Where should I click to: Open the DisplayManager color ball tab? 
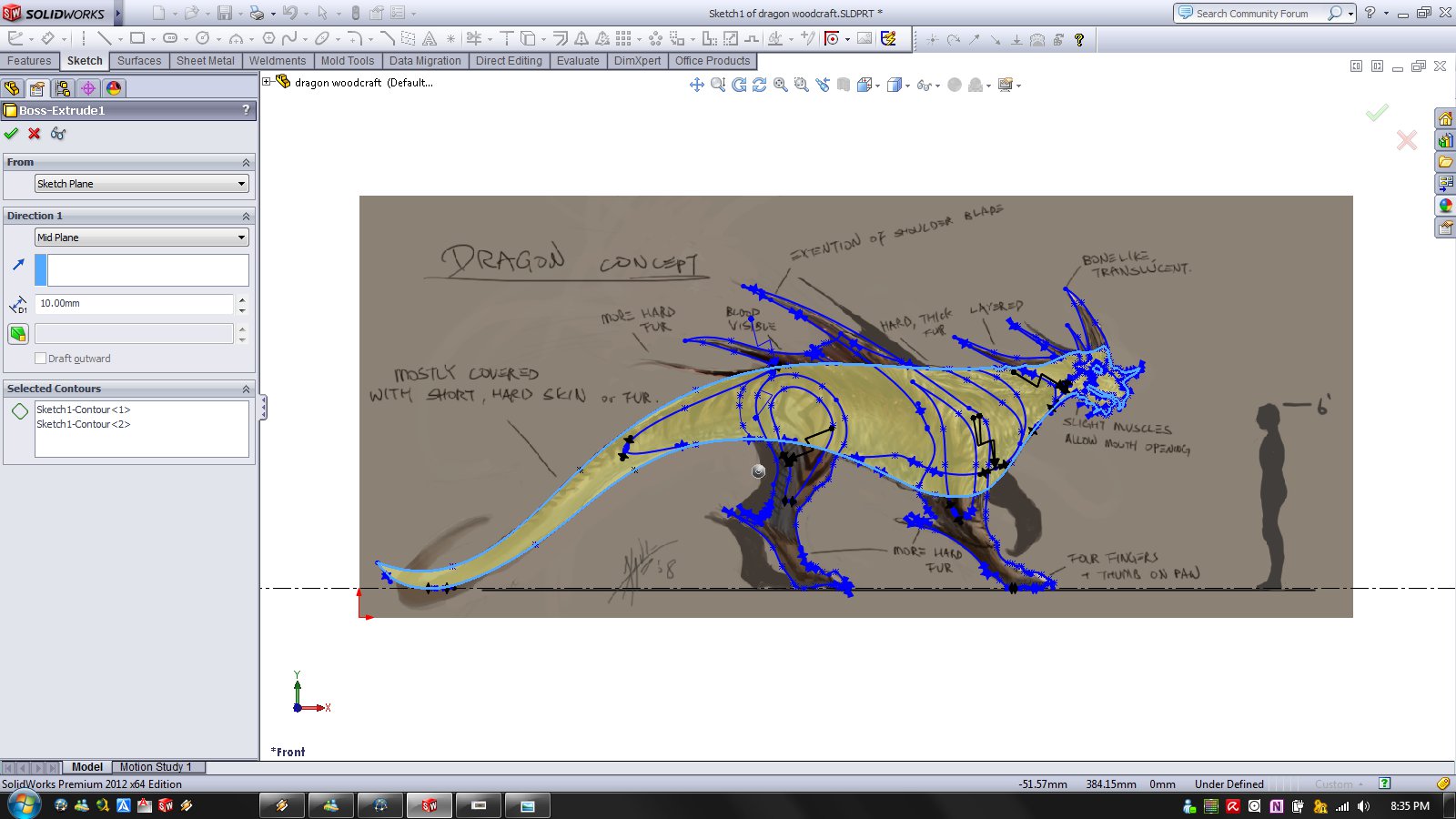pos(114,88)
